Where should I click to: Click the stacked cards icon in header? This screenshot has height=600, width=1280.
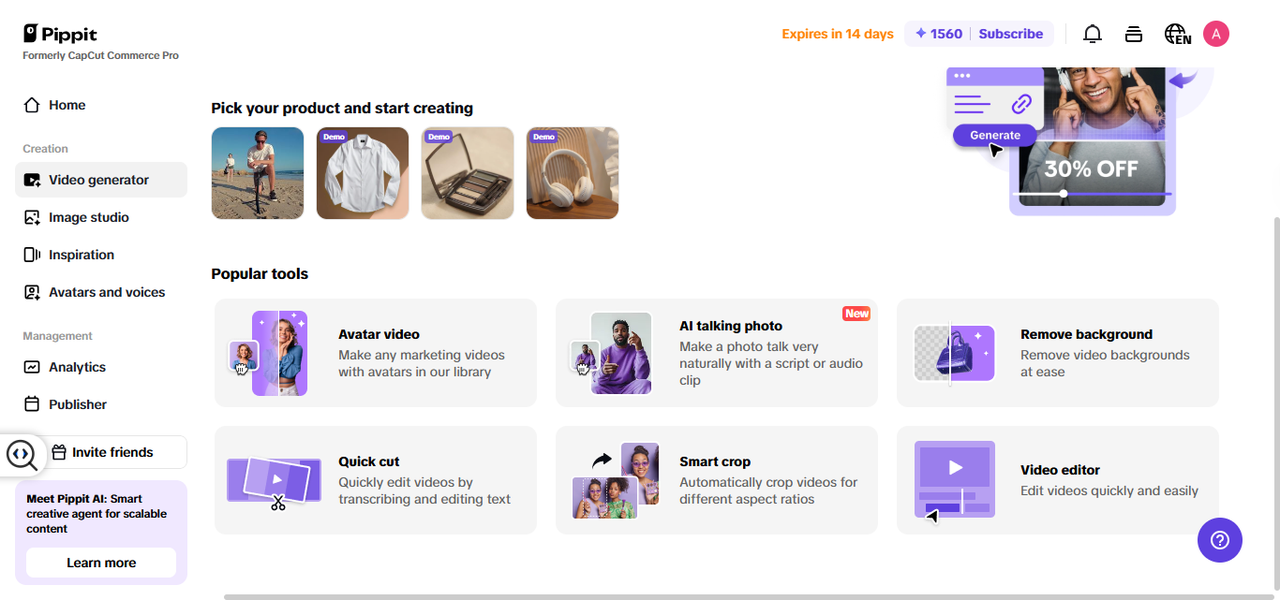point(1133,34)
